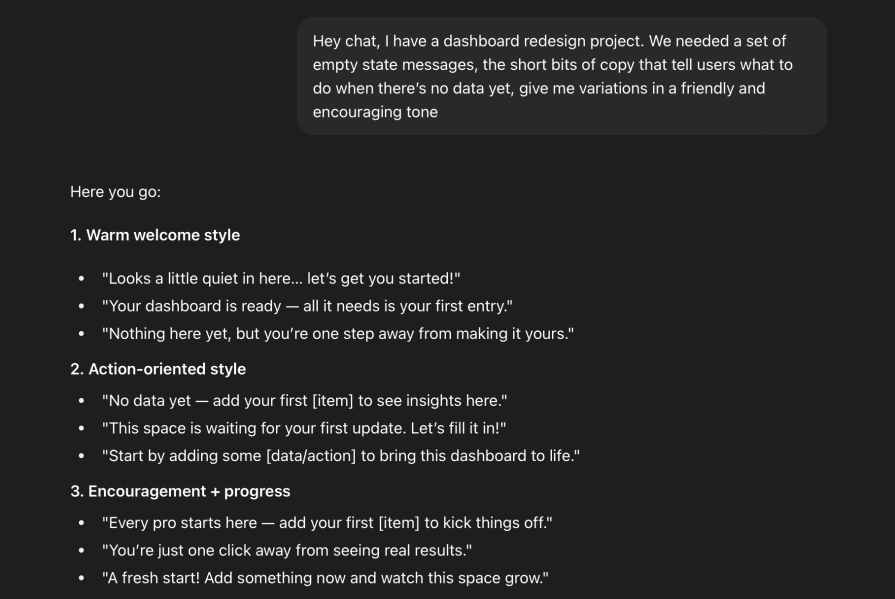895x599 pixels.
Task: Click the "This space is waiting" suggestion
Action: point(304,428)
